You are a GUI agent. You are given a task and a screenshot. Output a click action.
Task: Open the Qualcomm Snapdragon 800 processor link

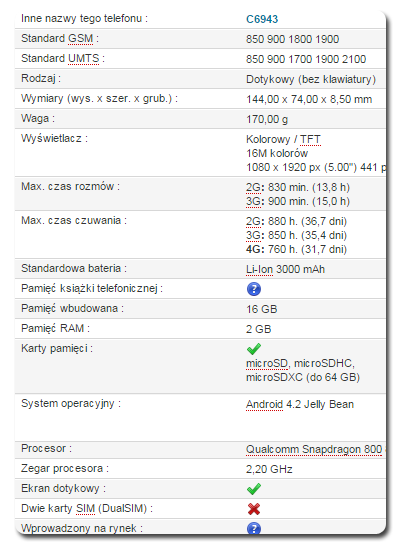tap(314, 449)
